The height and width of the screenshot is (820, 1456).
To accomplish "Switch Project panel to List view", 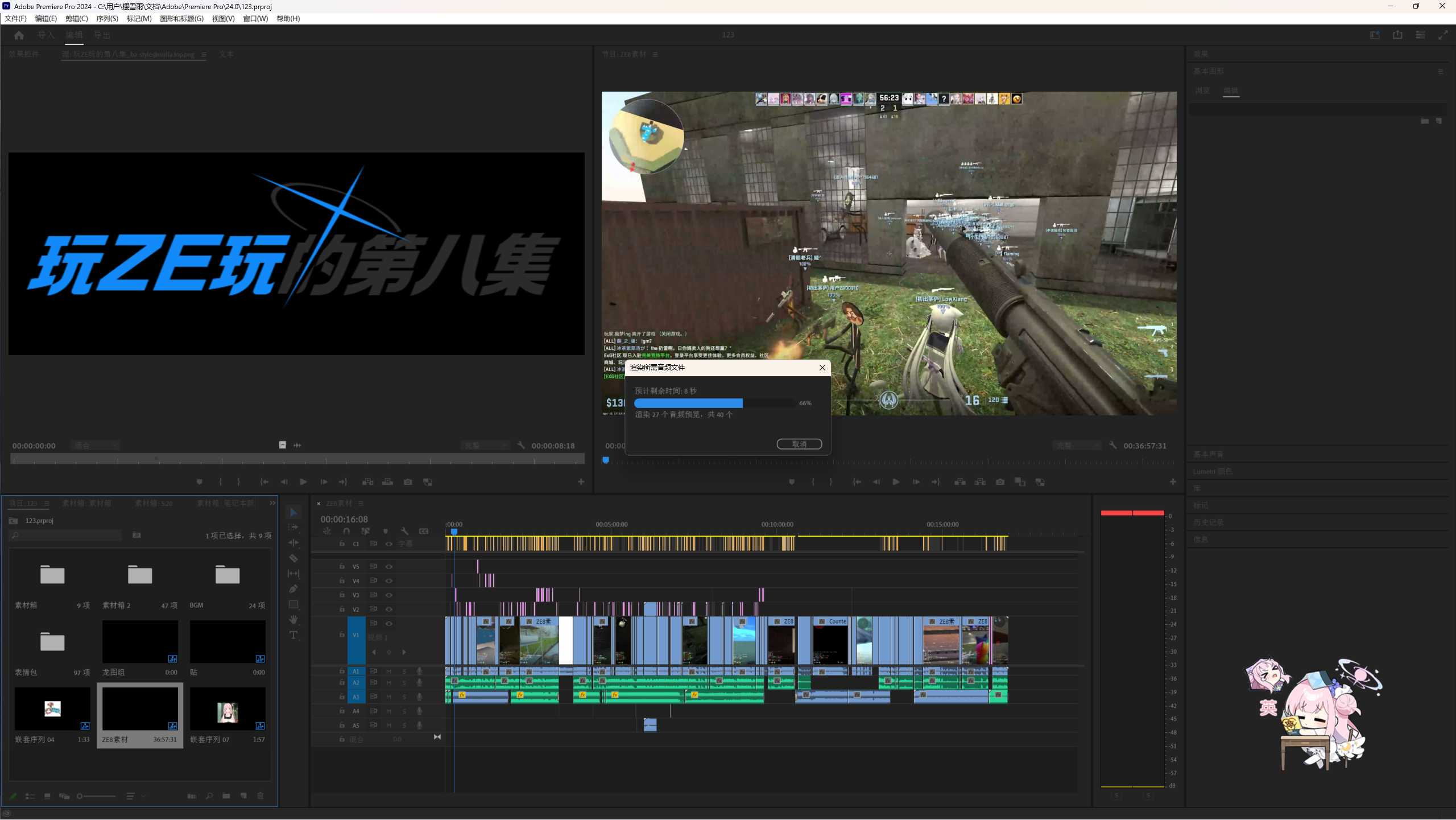I will (30, 796).
